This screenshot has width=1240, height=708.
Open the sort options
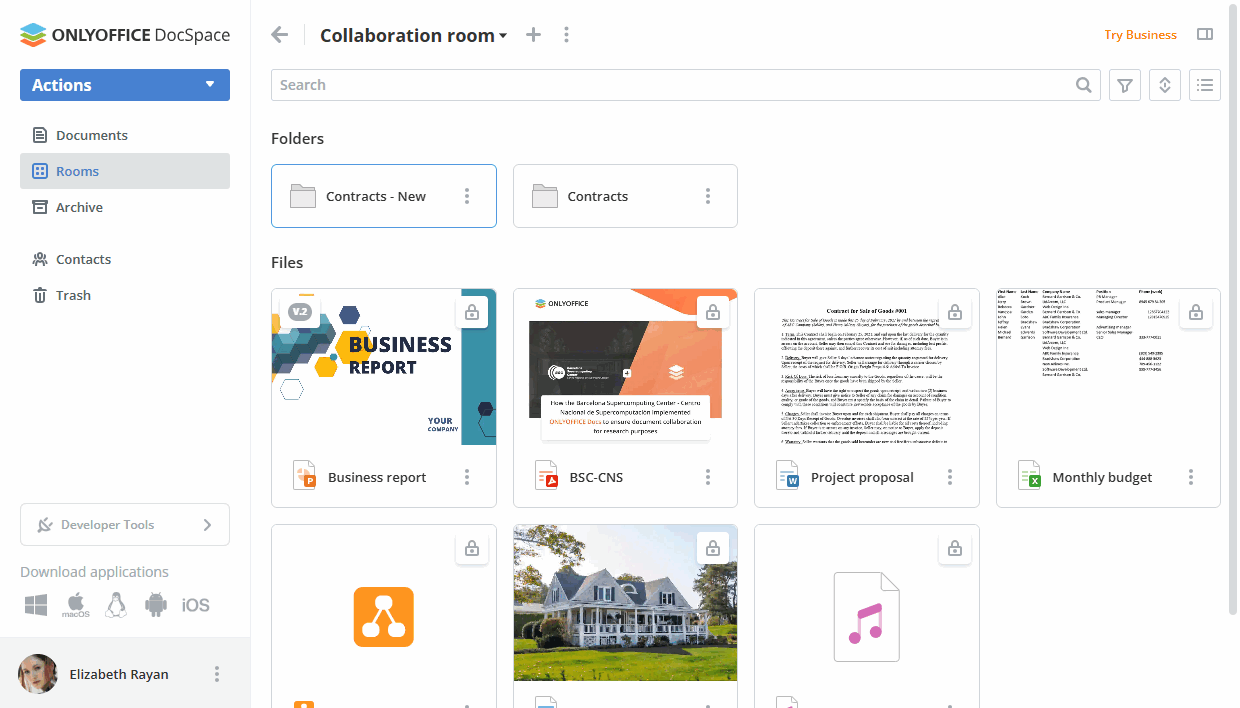coord(1165,85)
